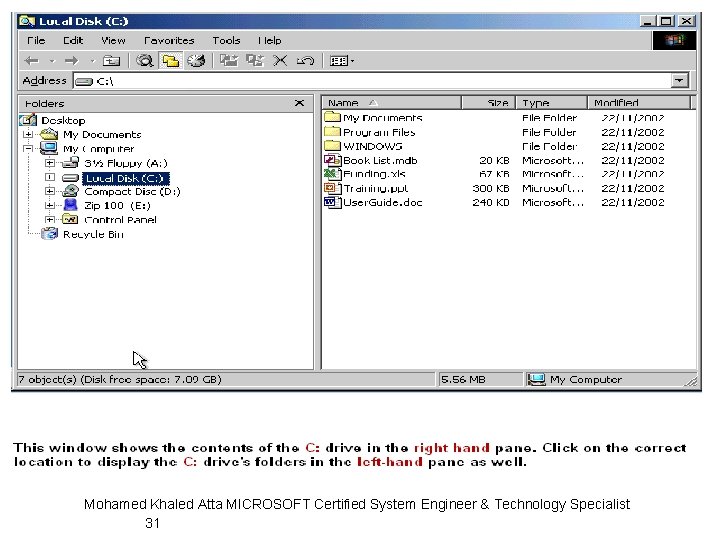Open the View menu
720x540 pixels.
click(113, 40)
